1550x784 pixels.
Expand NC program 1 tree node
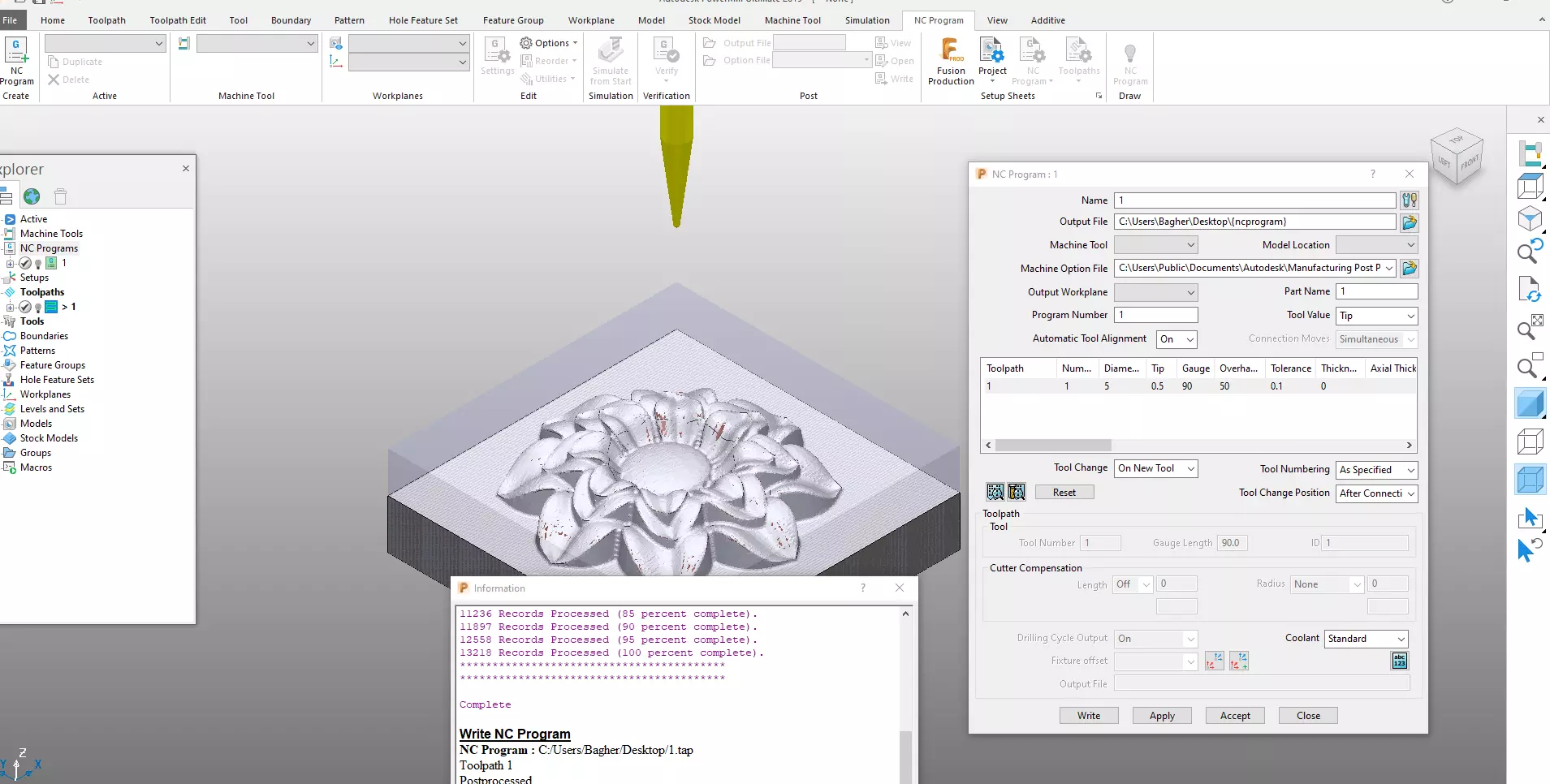[x=10, y=263]
